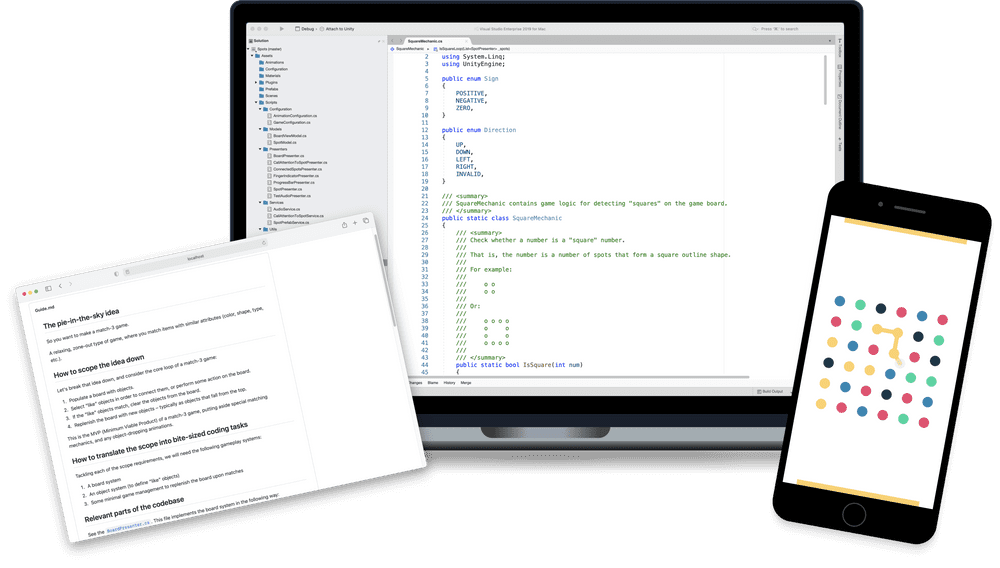Open the Debug configuration dropdown
This screenshot has height=568, width=1000.
pyautogui.click(x=305, y=30)
